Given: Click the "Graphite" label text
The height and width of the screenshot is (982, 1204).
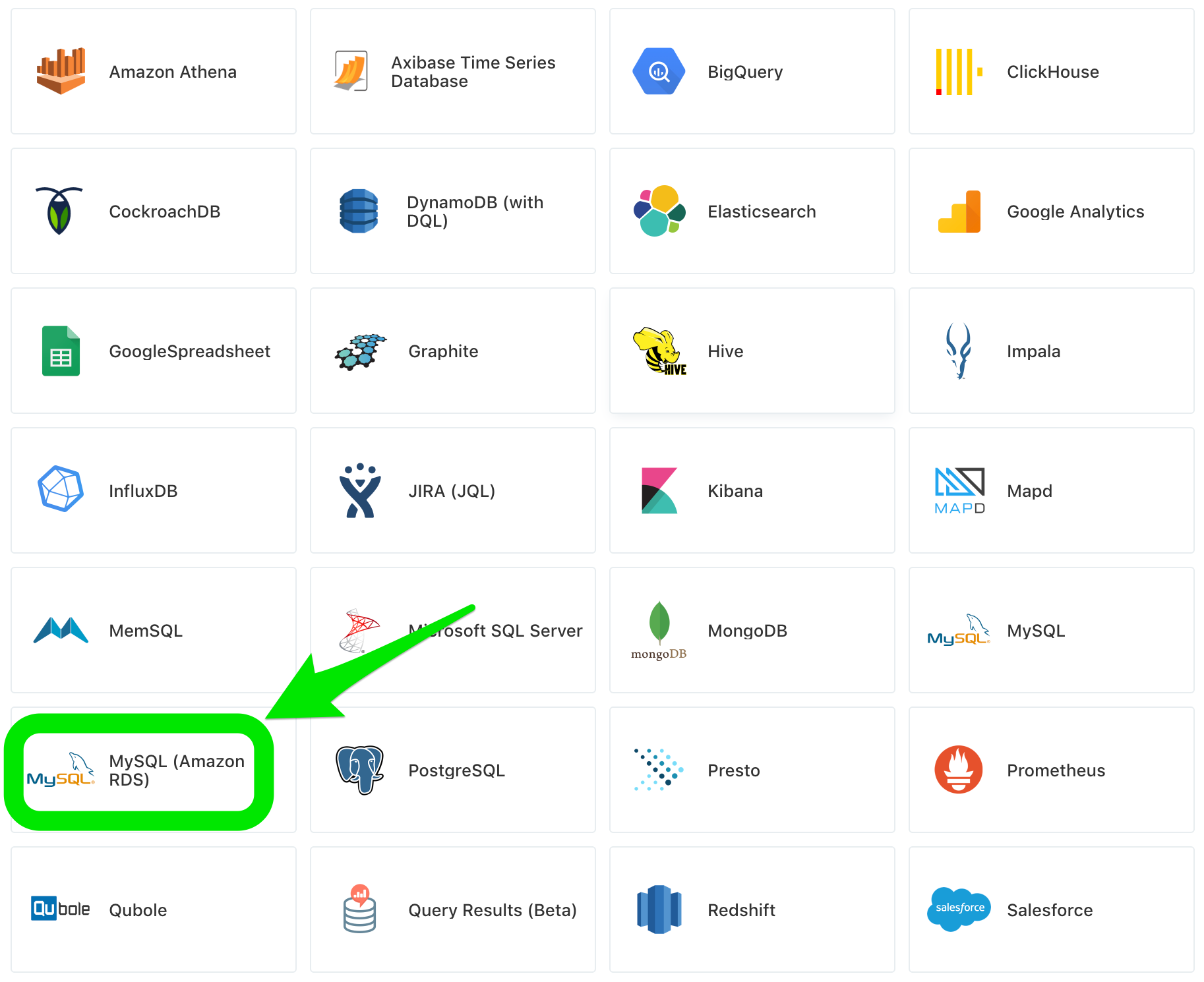Looking at the screenshot, I should [x=443, y=351].
